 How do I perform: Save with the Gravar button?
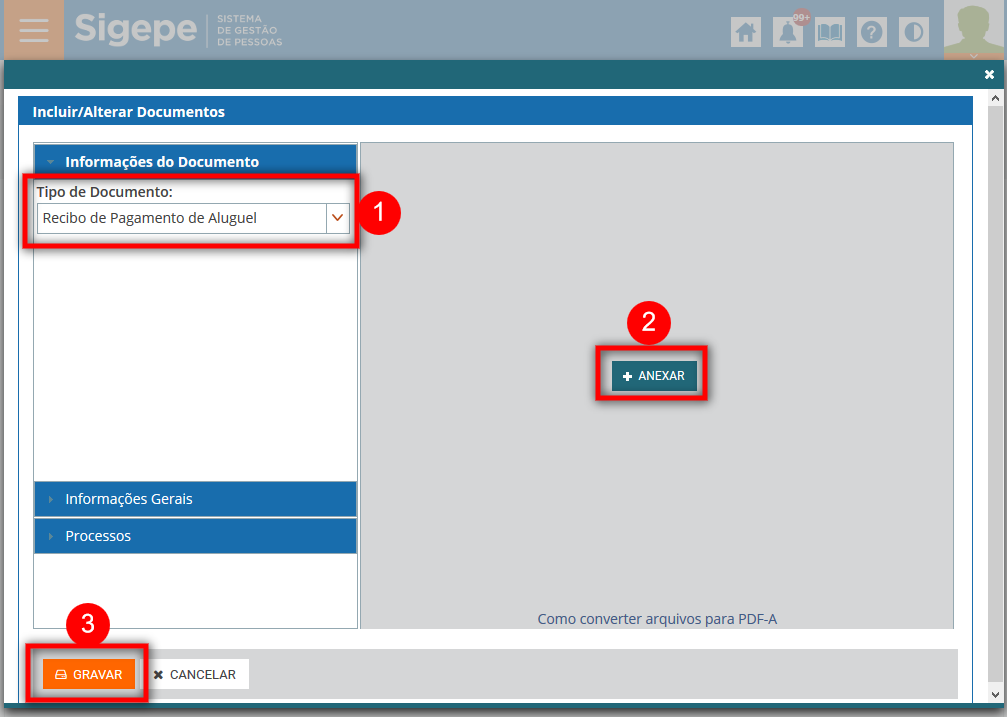(89, 675)
